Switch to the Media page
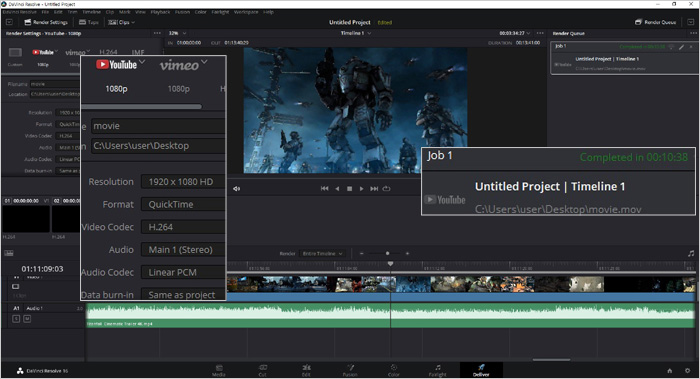Image resolution: width=700 pixels, height=379 pixels. (x=219, y=370)
